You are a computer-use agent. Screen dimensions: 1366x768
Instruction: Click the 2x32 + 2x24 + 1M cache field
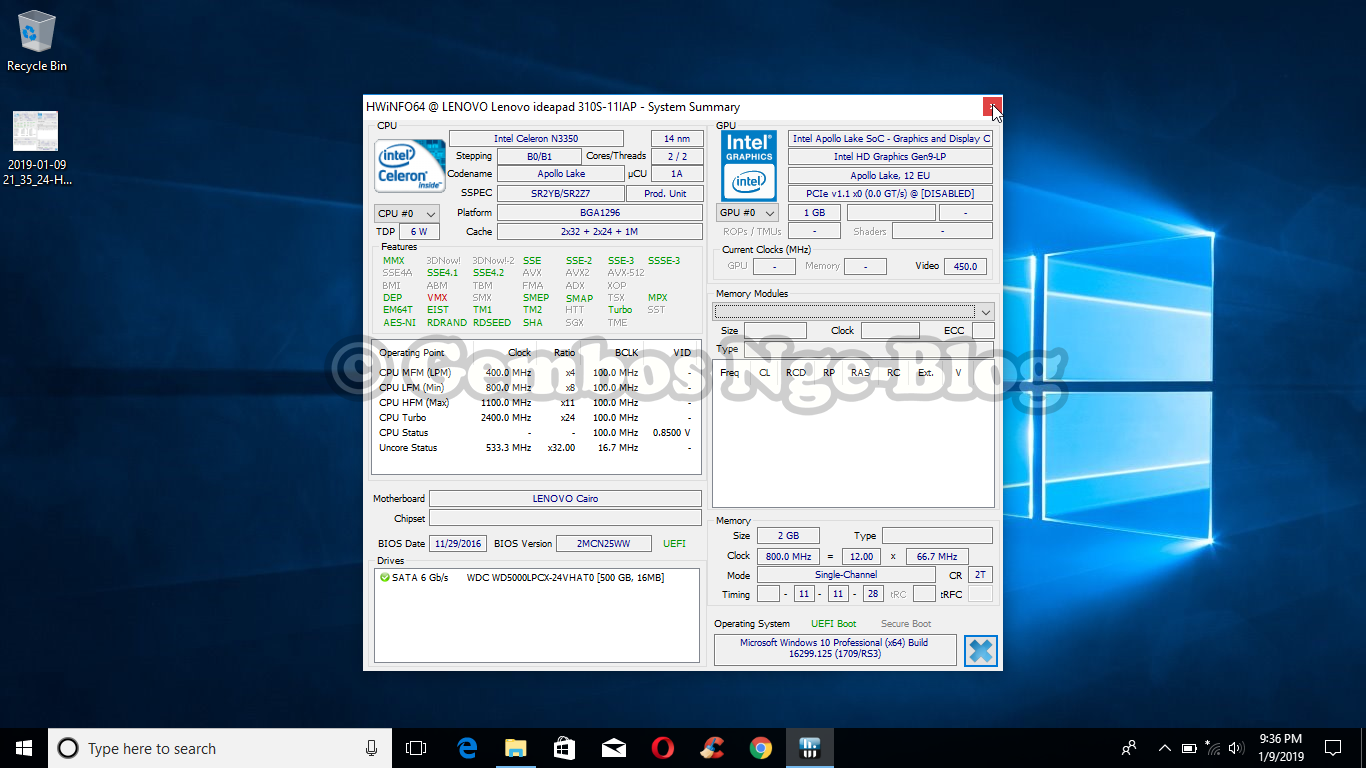[600, 232]
